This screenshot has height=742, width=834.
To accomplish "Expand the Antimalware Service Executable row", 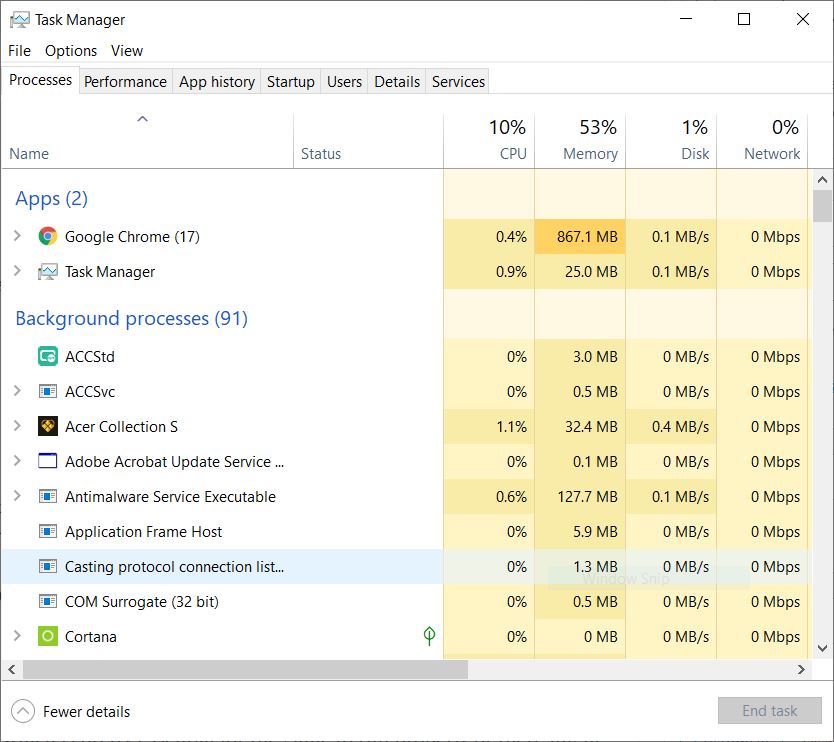I will pyautogui.click(x=17, y=496).
